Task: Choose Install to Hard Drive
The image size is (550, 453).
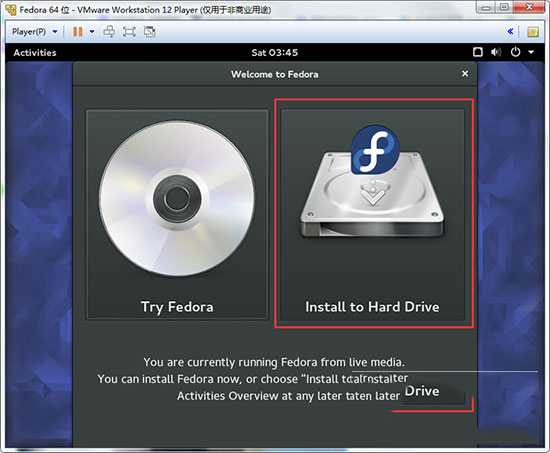Action: tap(373, 215)
